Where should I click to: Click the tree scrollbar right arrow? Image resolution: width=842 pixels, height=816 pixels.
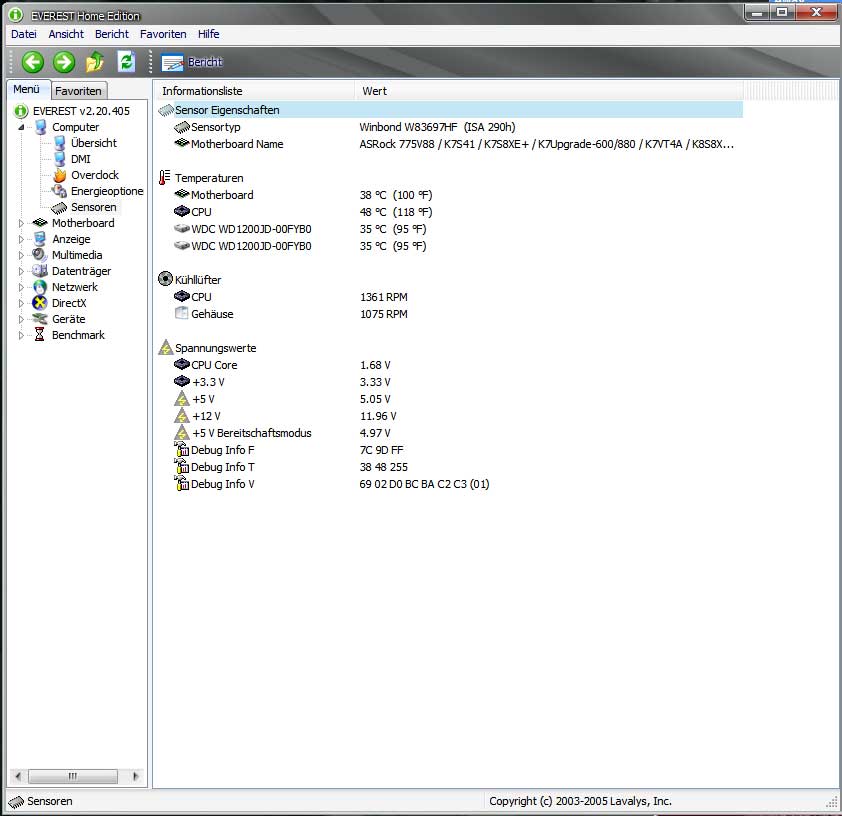[x=135, y=776]
